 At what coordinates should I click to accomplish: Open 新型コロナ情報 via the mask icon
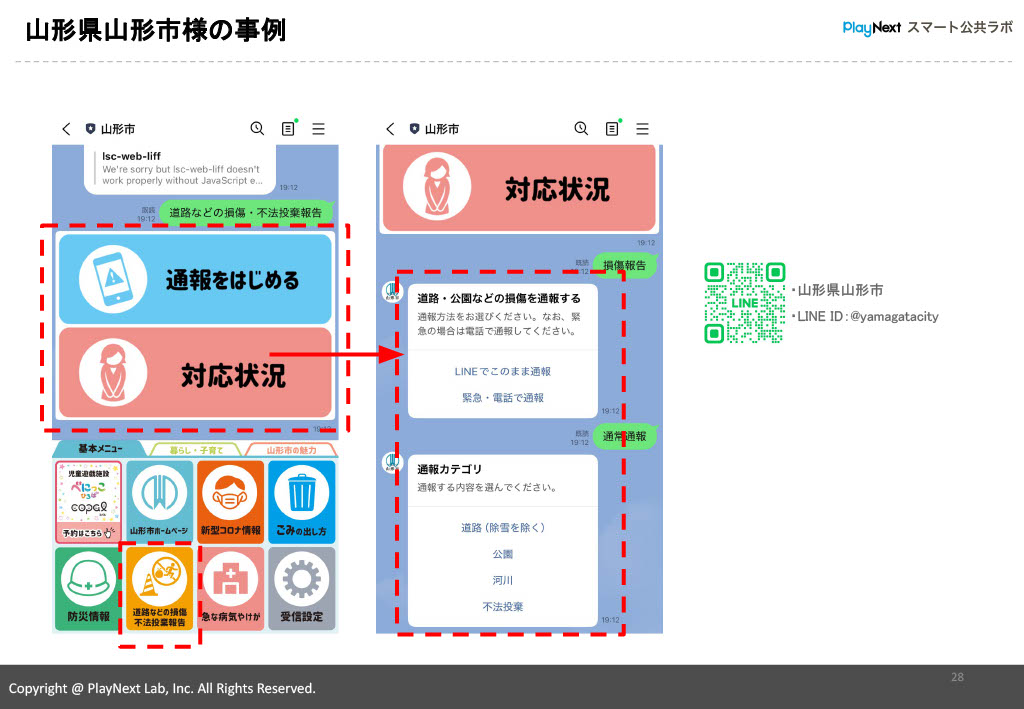[230, 501]
